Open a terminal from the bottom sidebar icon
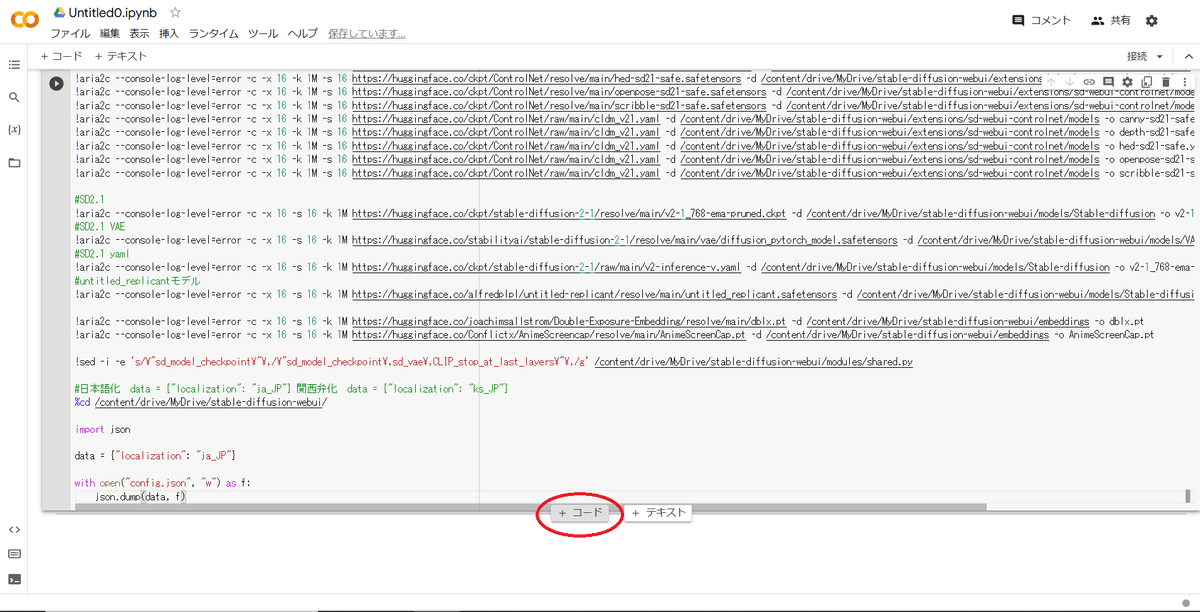This screenshot has height=612, width=1200. (14, 578)
